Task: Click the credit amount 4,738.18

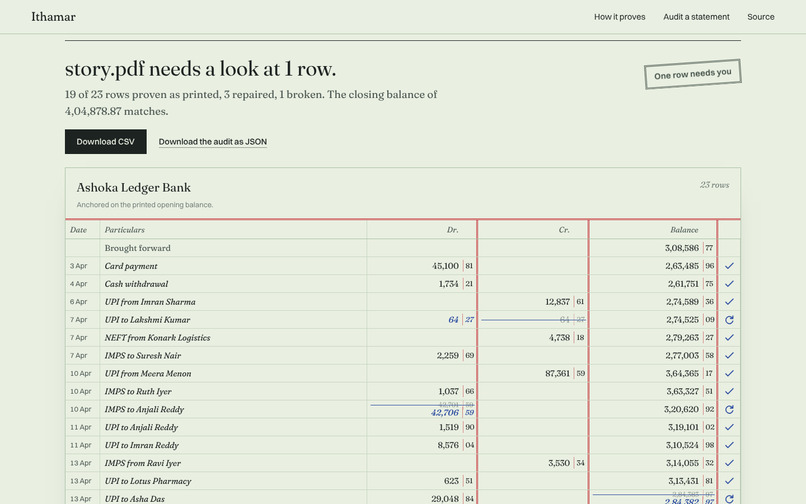Action: click(566, 338)
